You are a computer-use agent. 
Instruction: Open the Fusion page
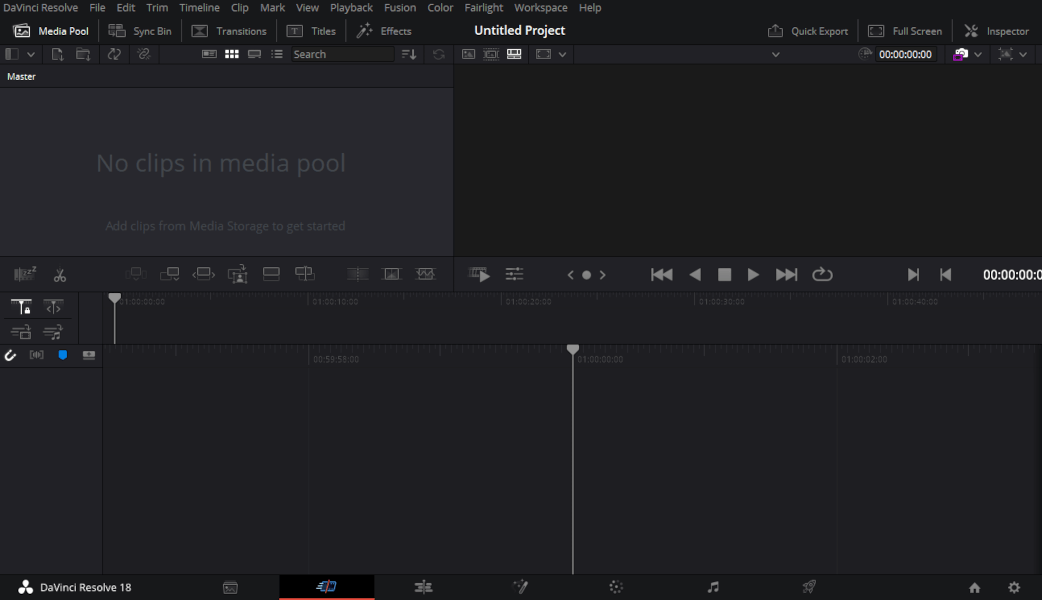pos(520,587)
